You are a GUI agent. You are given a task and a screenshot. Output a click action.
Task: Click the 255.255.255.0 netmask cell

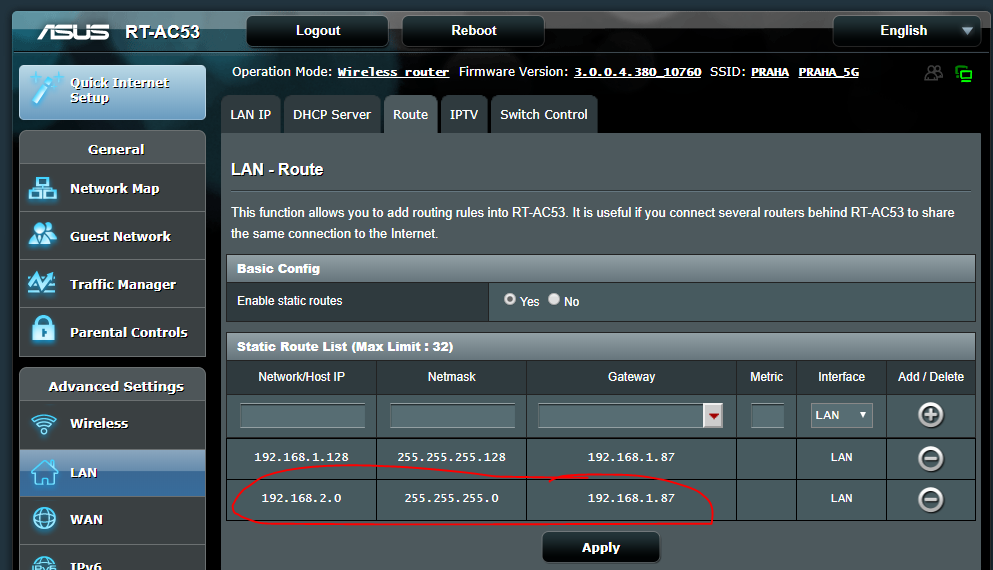[452, 498]
